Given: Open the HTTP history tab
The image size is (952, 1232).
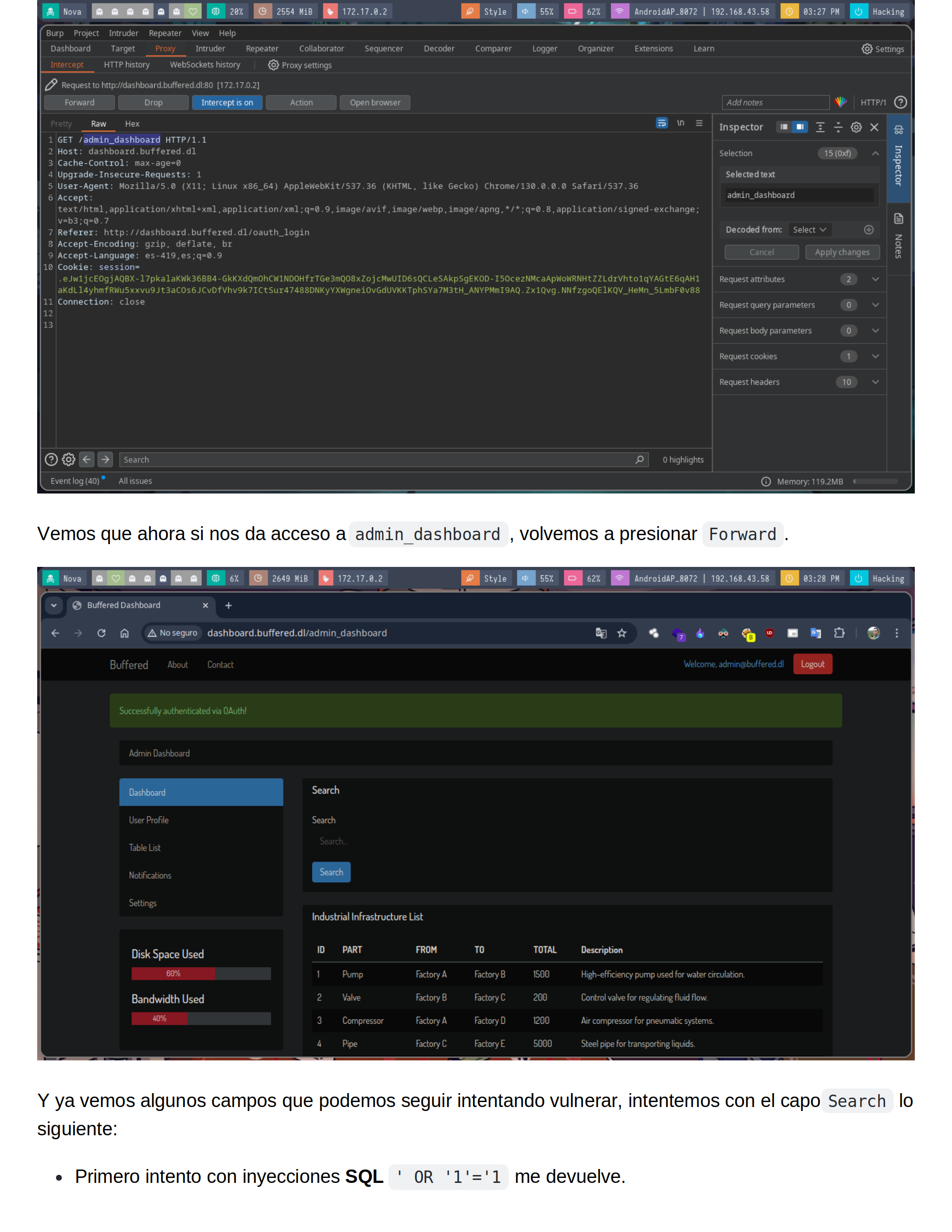Looking at the screenshot, I should tap(126, 64).
